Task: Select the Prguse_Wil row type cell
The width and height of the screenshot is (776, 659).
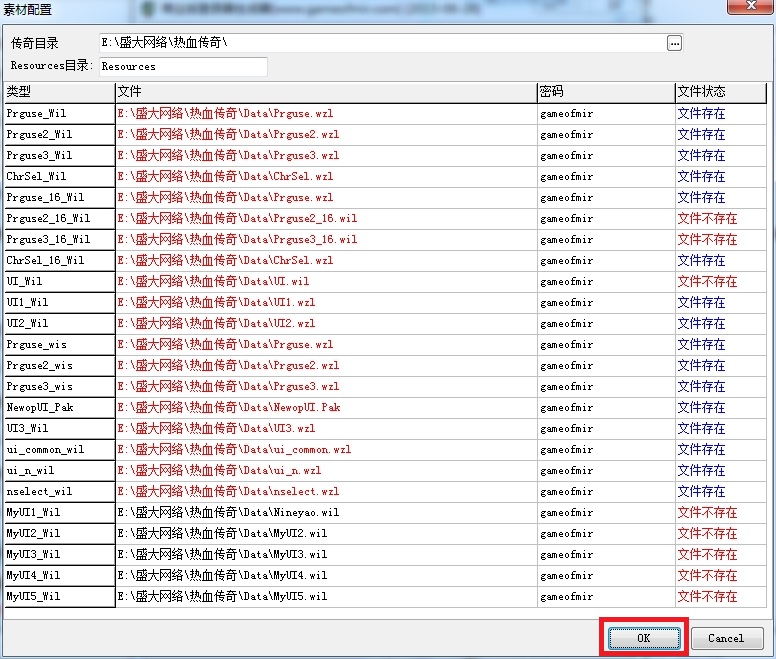Action: point(58,114)
